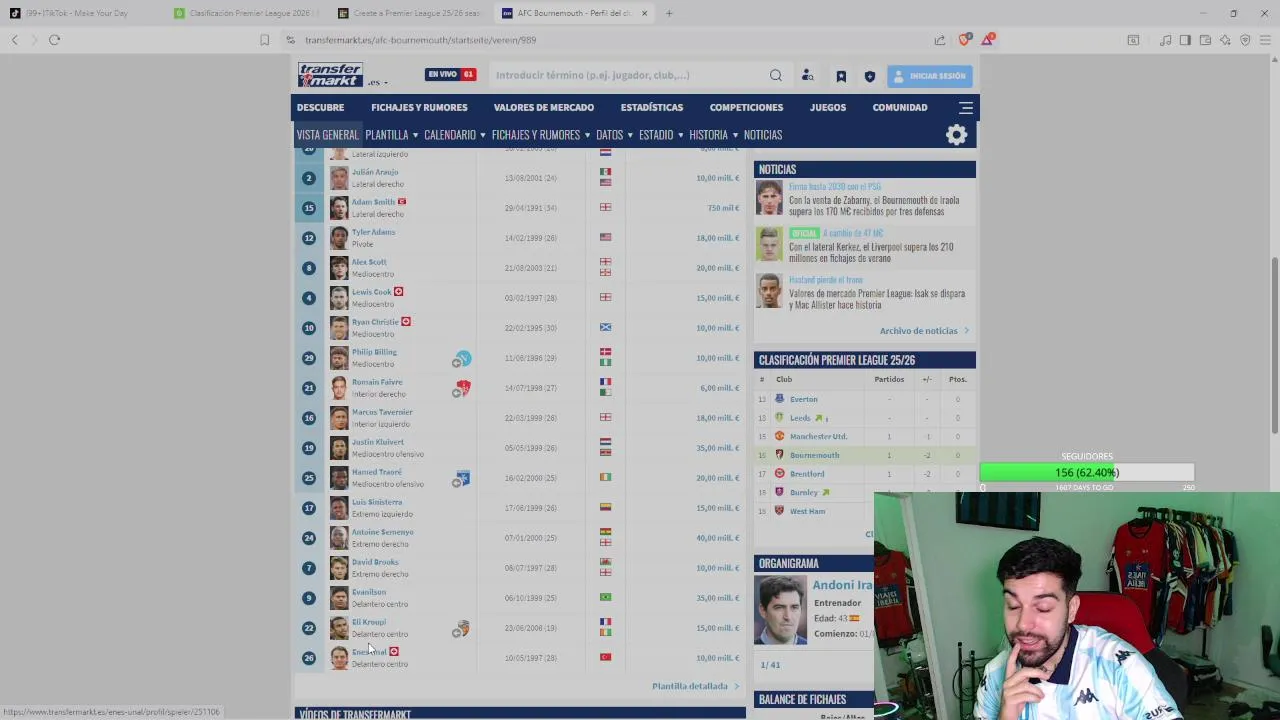Open coach Andoni Iraola's name link
The width and height of the screenshot is (1280, 720).
tap(843, 585)
